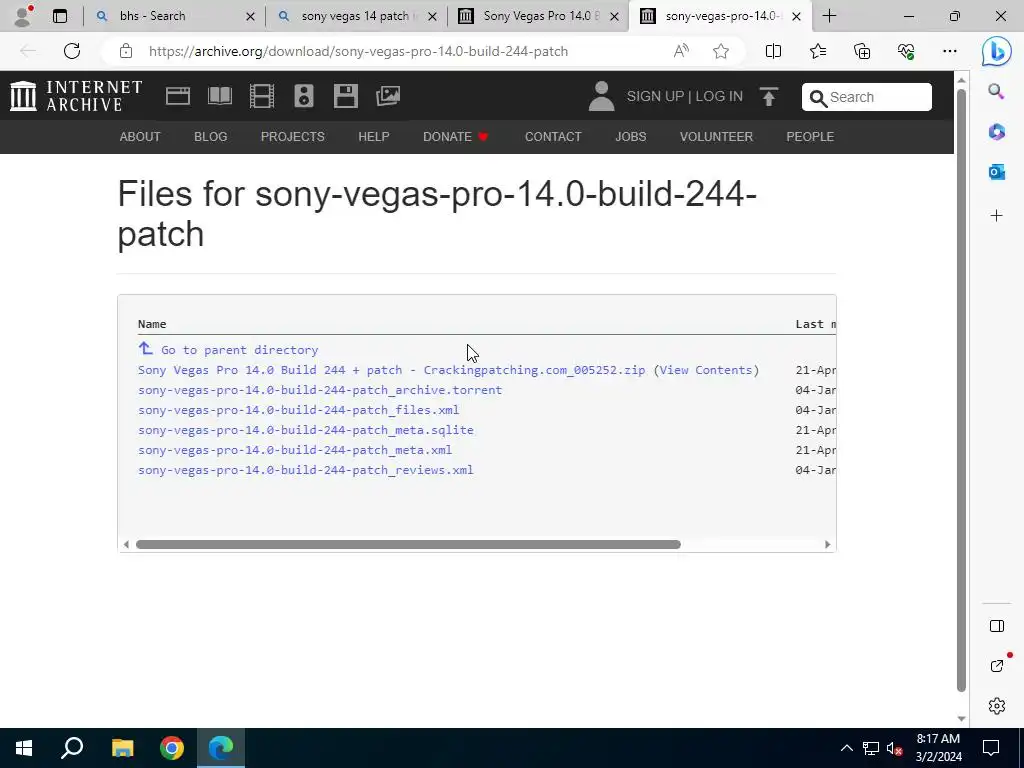
Task: Toggle the sidebar visibility icon
Action: click(996, 626)
